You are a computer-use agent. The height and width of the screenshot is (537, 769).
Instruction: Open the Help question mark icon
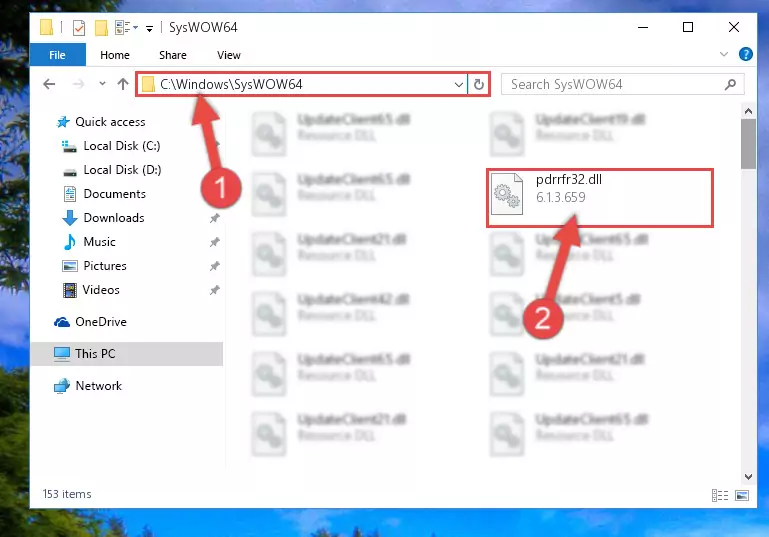pos(745,54)
